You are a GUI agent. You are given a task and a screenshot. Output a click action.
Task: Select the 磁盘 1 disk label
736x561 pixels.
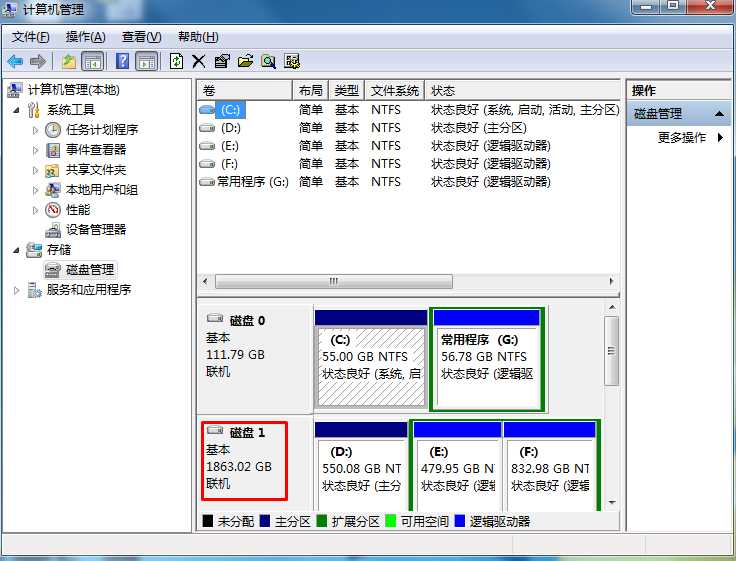(x=247, y=433)
